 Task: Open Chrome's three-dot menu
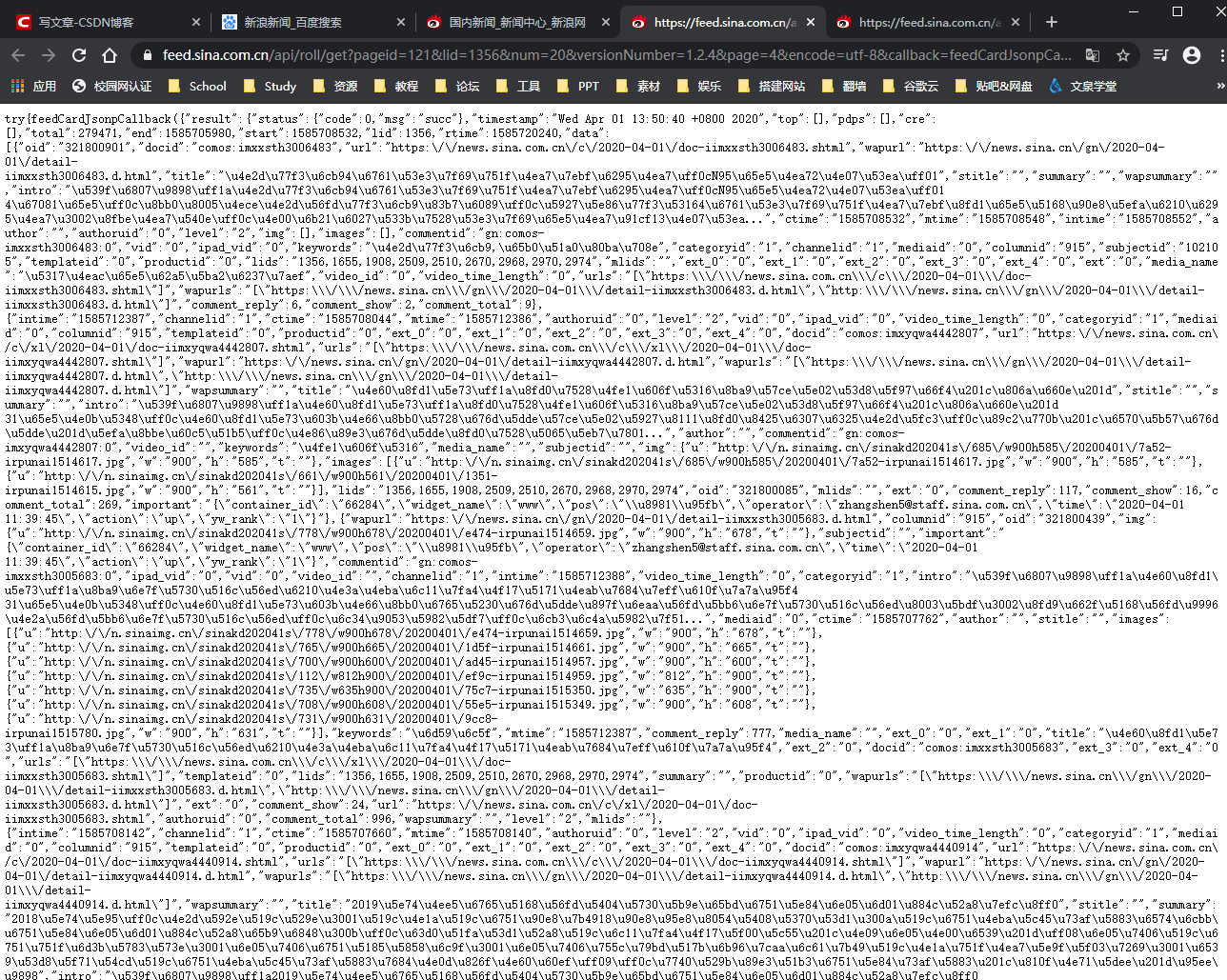pyautogui.click(x=1220, y=55)
